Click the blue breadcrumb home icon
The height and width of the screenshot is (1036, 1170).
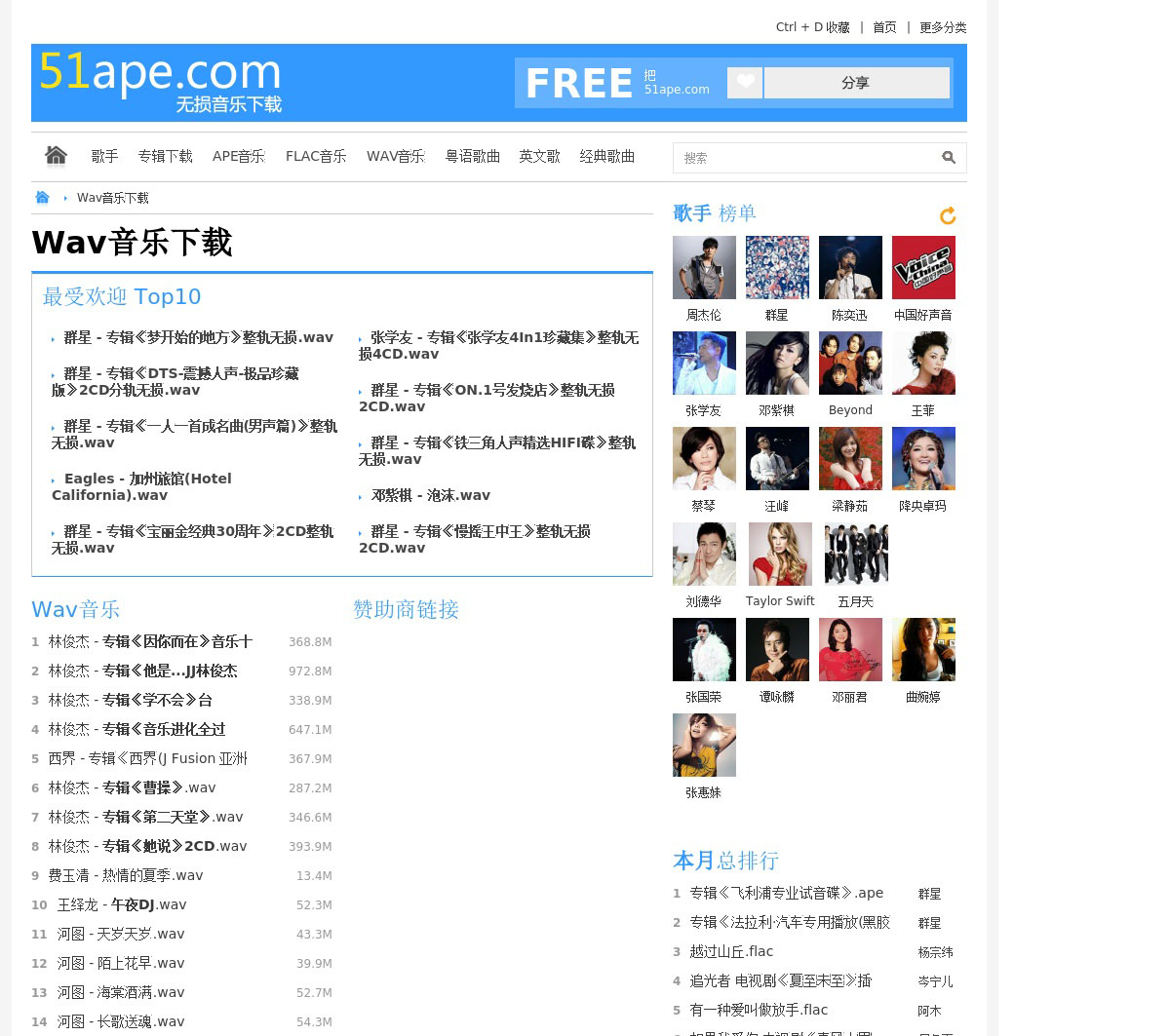click(42, 198)
